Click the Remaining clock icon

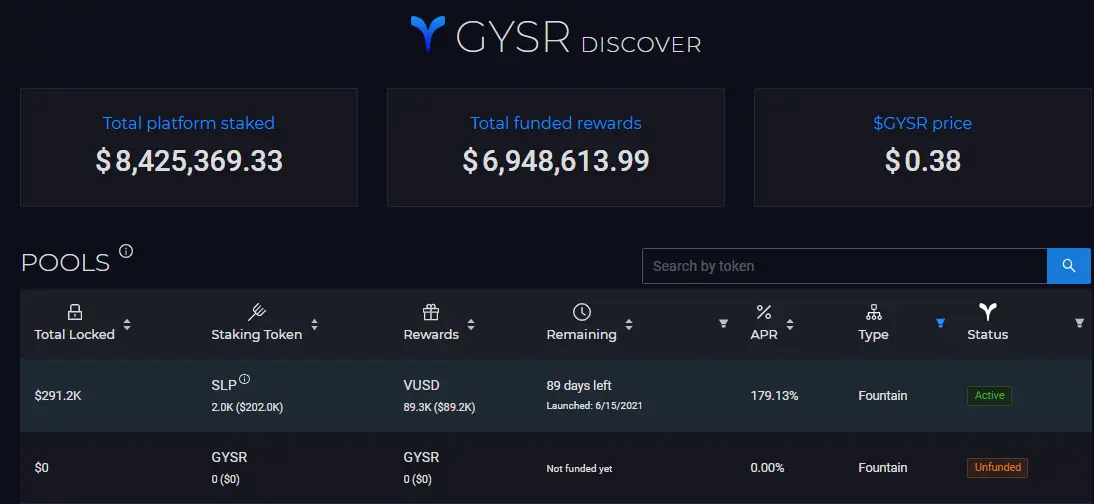(x=581, y=312)
